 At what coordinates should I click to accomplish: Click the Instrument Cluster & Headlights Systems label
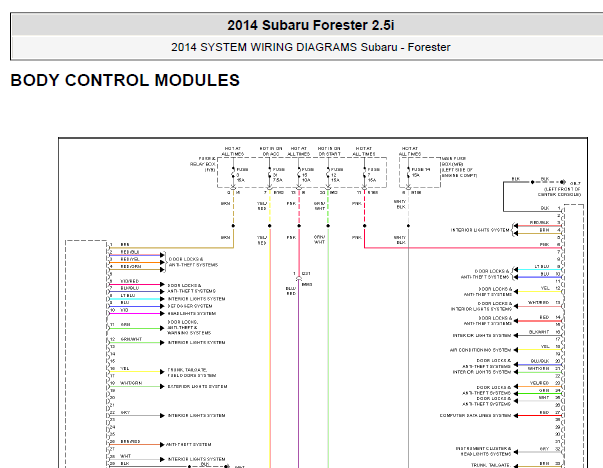[483, 451]
